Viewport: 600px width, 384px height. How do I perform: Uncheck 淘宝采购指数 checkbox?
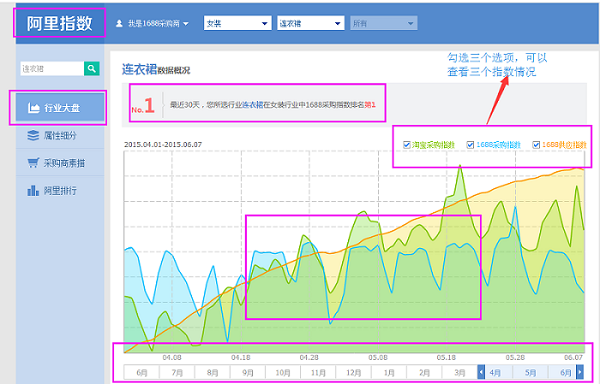click(407, 145)
